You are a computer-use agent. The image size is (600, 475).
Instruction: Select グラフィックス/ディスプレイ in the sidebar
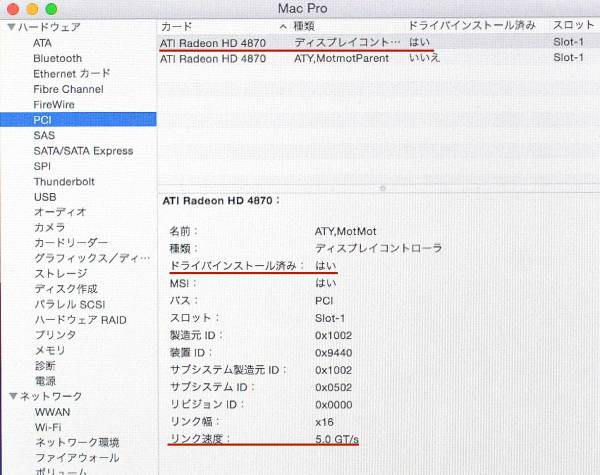click(92, 258)
